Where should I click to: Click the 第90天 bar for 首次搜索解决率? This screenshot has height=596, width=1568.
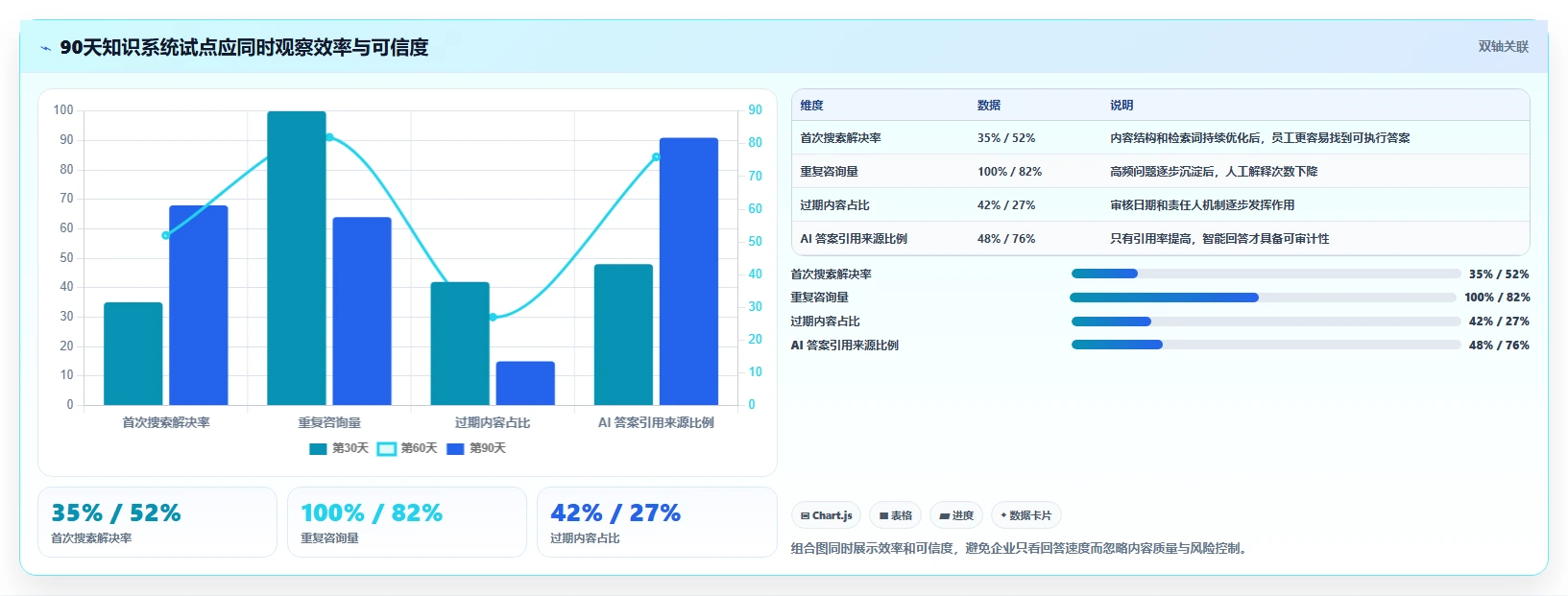[x=199, y=305]
